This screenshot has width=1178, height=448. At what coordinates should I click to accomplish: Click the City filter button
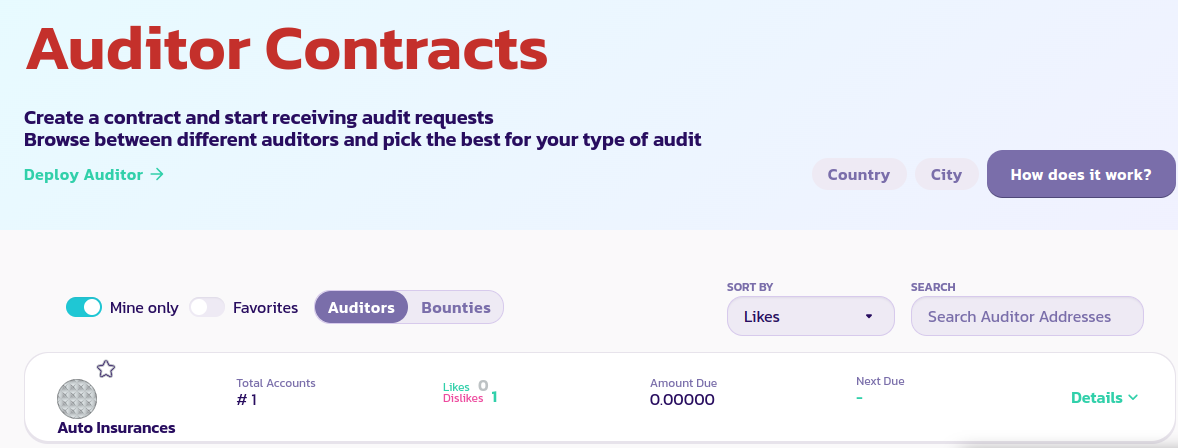pos(946,175)
